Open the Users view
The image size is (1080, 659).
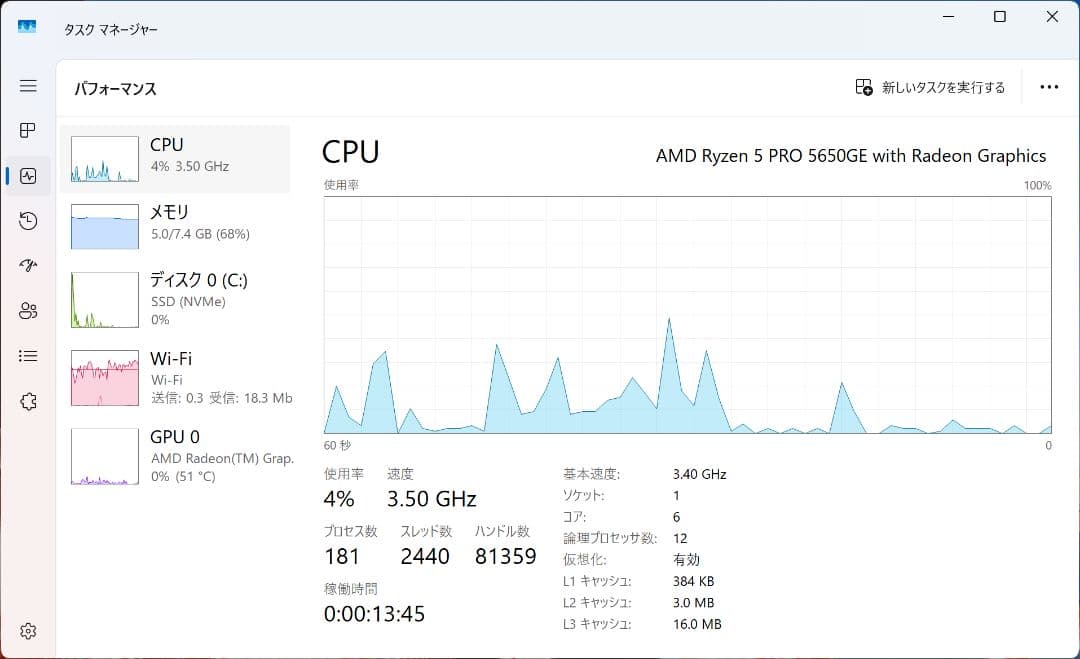point(27,310)
